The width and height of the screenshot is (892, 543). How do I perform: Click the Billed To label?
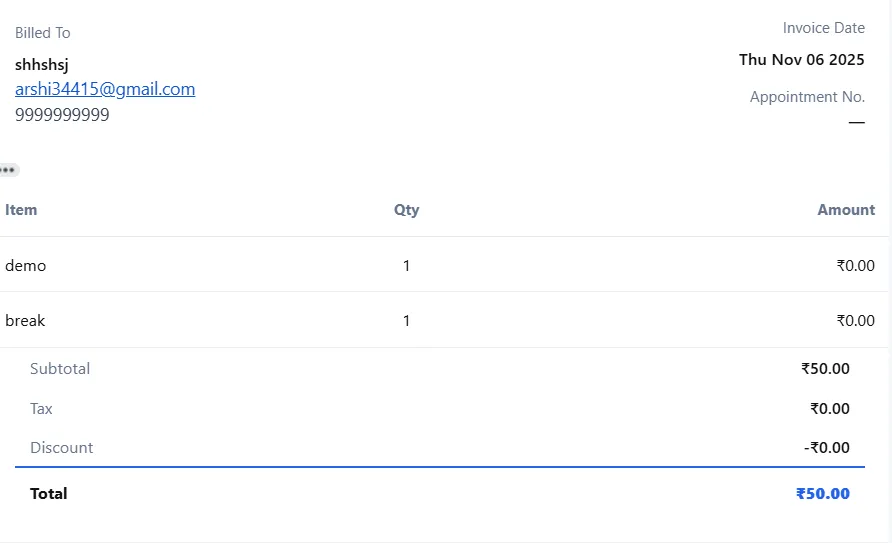point(43,33)
